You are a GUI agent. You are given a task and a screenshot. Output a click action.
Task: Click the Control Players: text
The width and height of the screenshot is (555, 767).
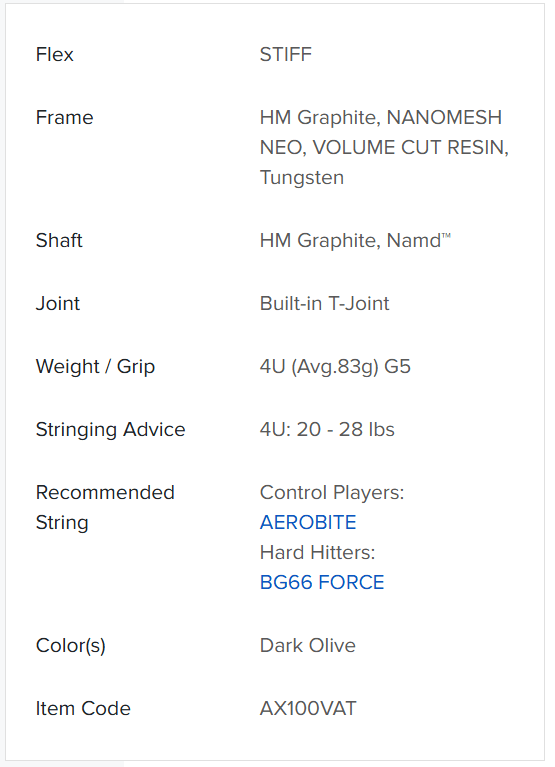332,493
